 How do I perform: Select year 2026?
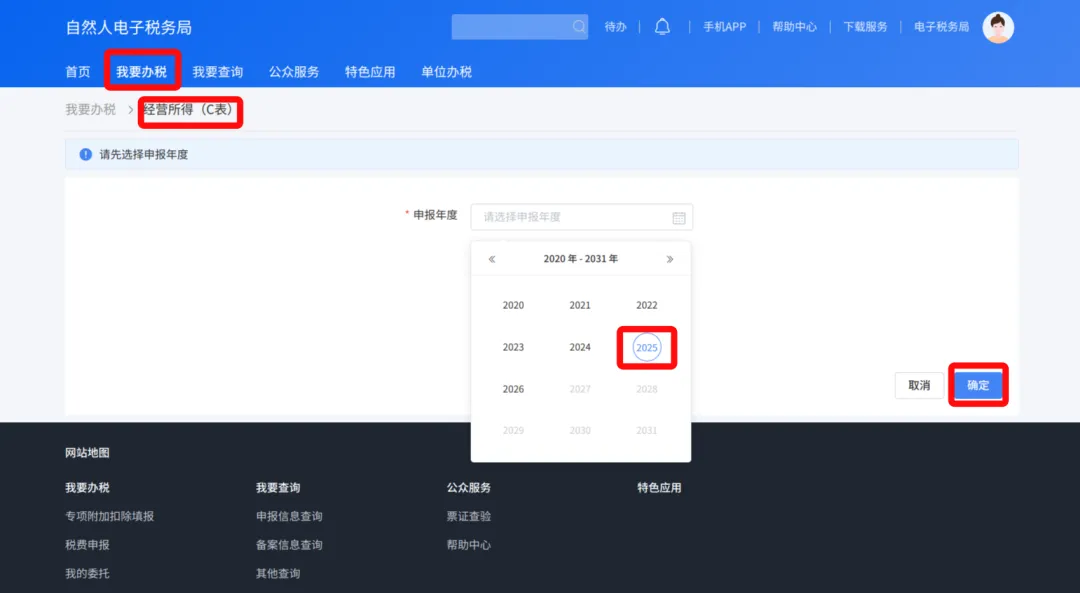pyautogui.click(x=513, y=389)
